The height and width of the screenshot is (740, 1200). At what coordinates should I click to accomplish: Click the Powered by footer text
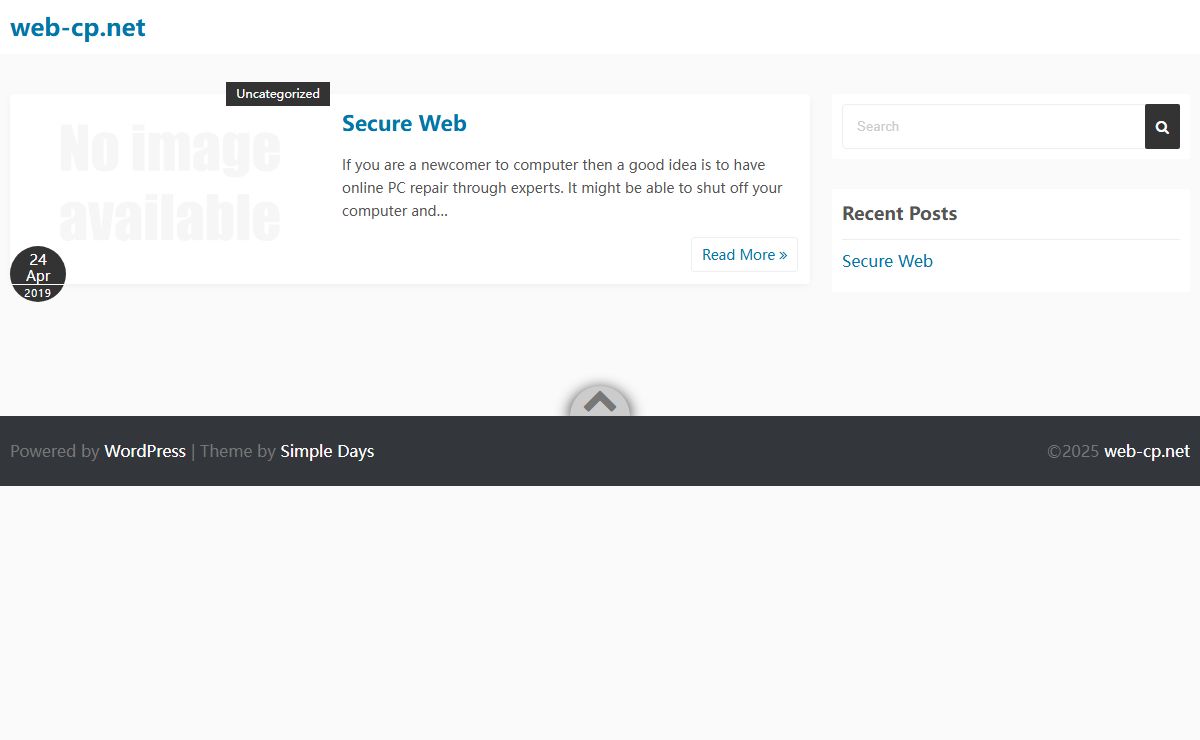pos(54,451)
